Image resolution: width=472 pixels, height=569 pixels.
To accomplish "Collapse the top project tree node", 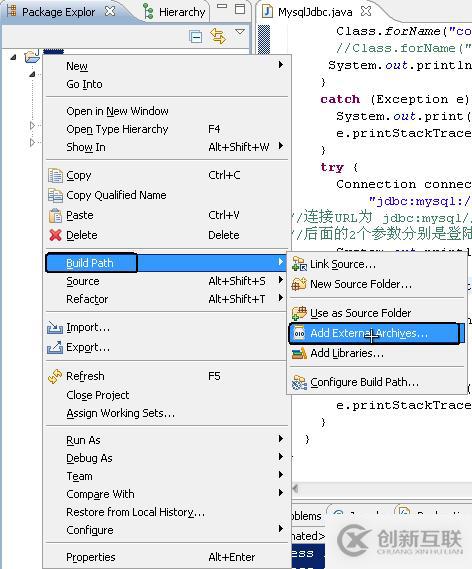I will tap(13, 57).
